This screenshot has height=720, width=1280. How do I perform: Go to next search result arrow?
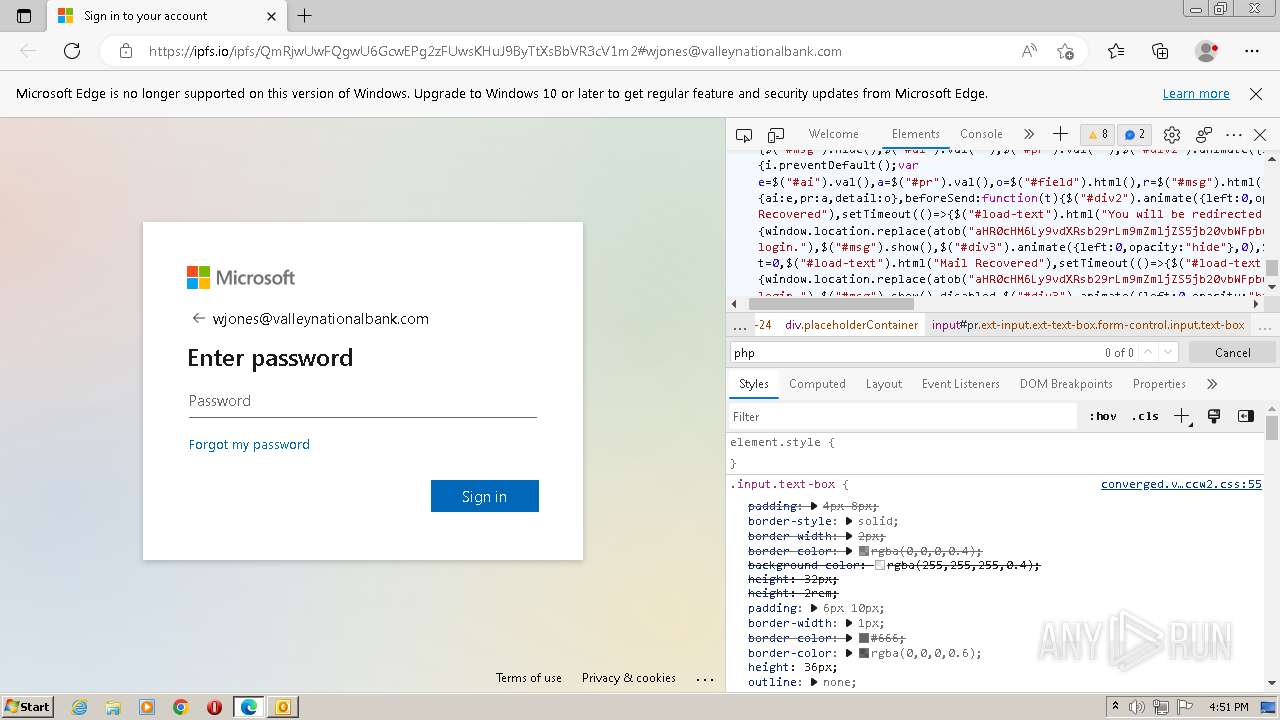[x=1168, y=352]
